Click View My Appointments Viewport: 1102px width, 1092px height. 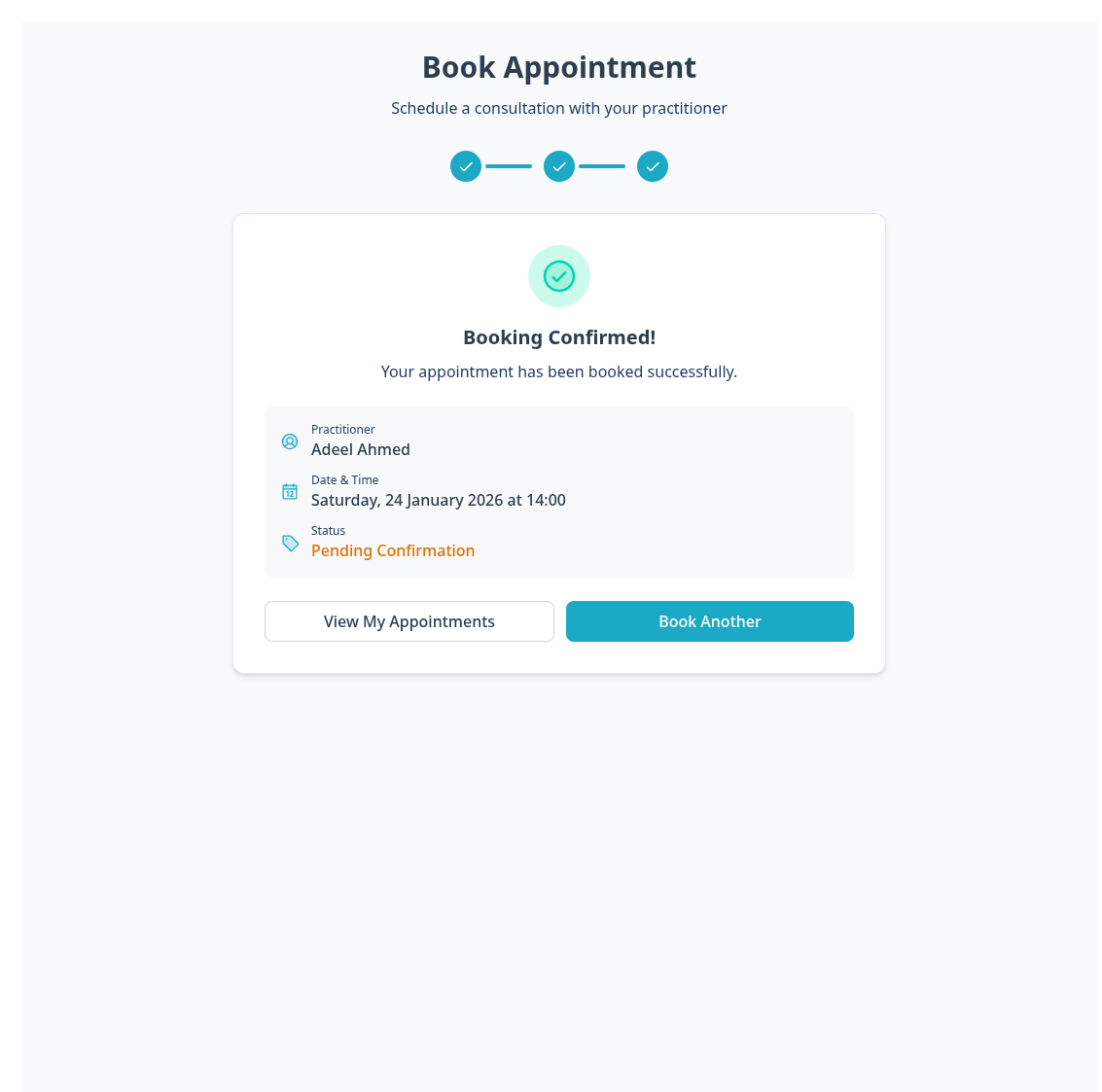[409, 621]
